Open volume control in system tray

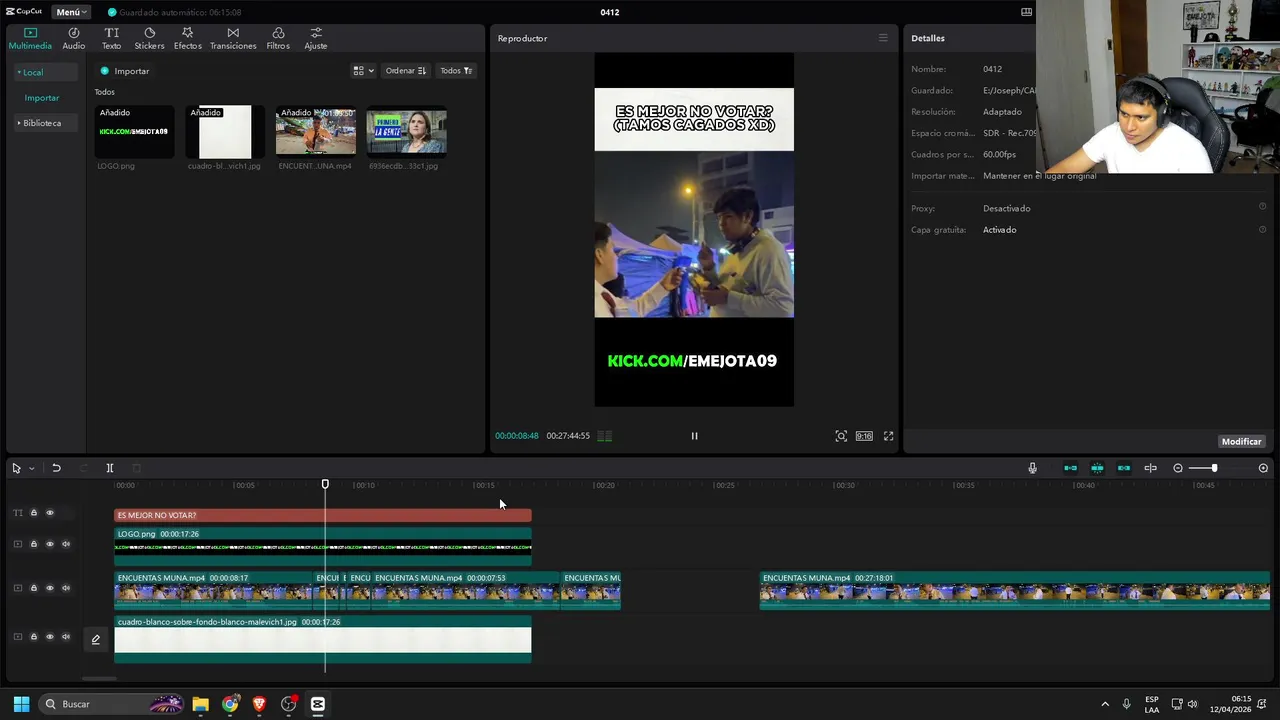(x=1192, y=704)
